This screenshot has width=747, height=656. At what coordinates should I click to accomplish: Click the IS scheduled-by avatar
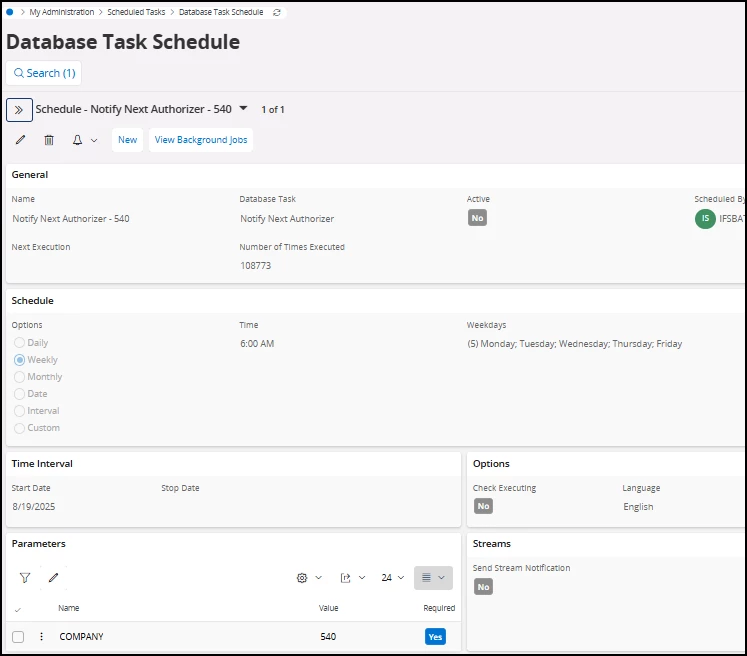click(x=705, y=218)
